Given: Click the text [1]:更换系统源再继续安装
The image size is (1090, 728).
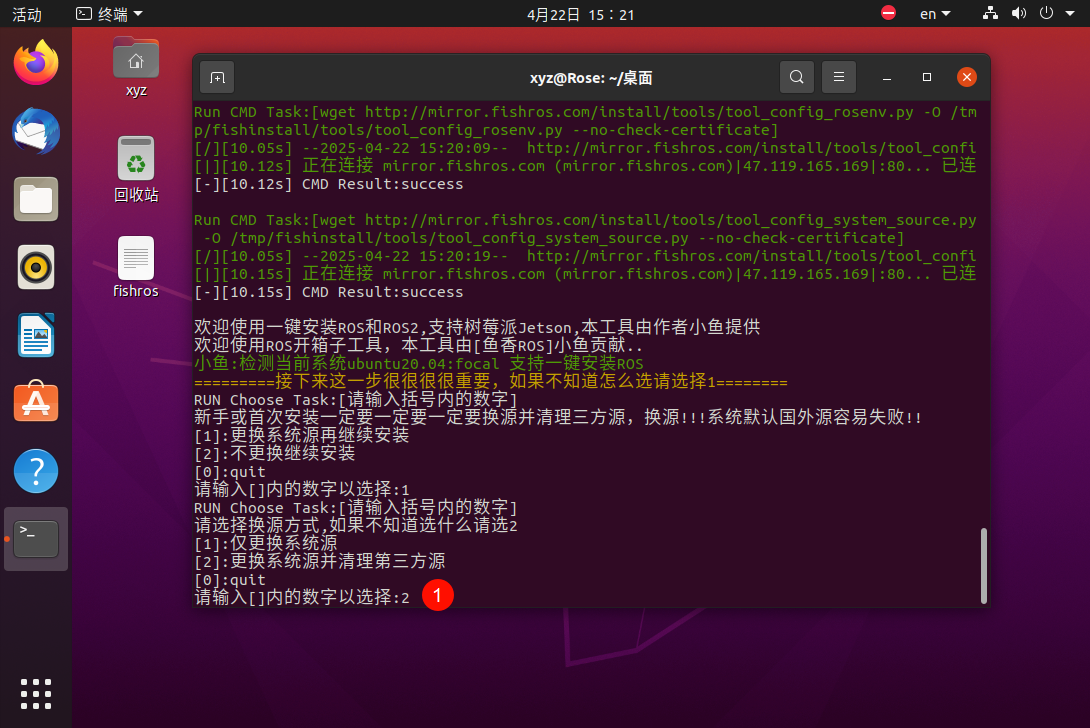Looking at the screenshot, I should (302, 435).
